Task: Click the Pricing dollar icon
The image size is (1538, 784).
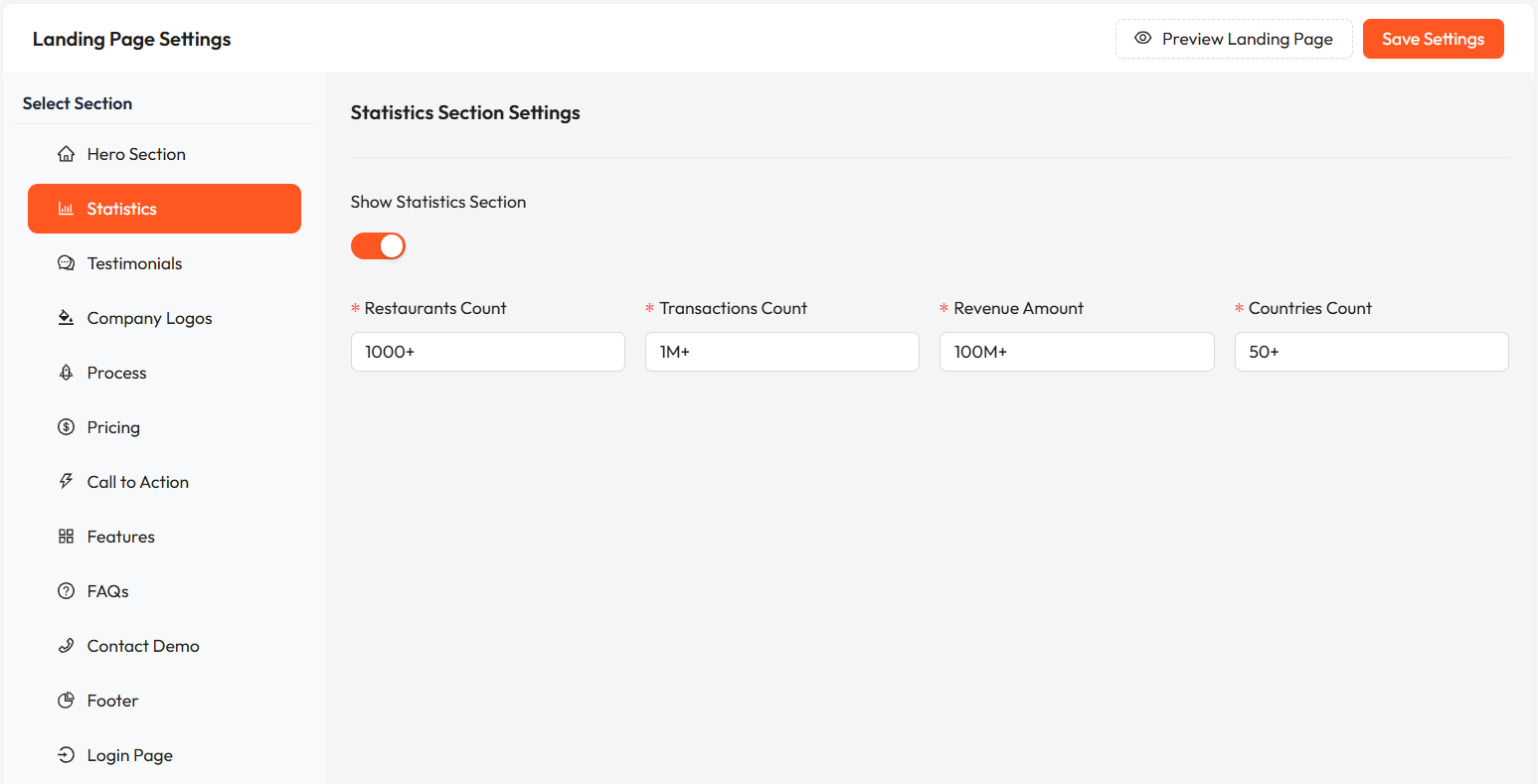Action: 66,427
